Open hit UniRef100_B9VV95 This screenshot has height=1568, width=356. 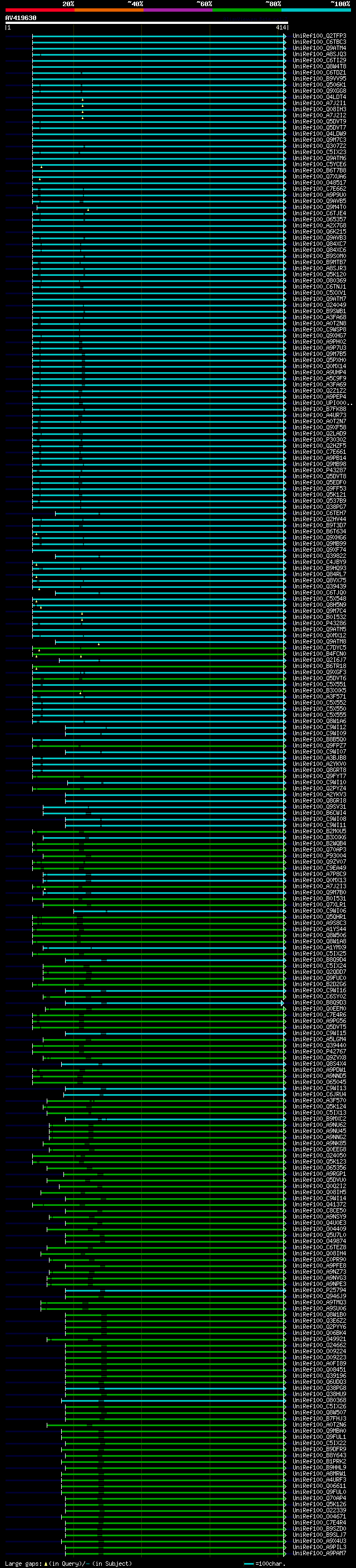click(319, 78)
